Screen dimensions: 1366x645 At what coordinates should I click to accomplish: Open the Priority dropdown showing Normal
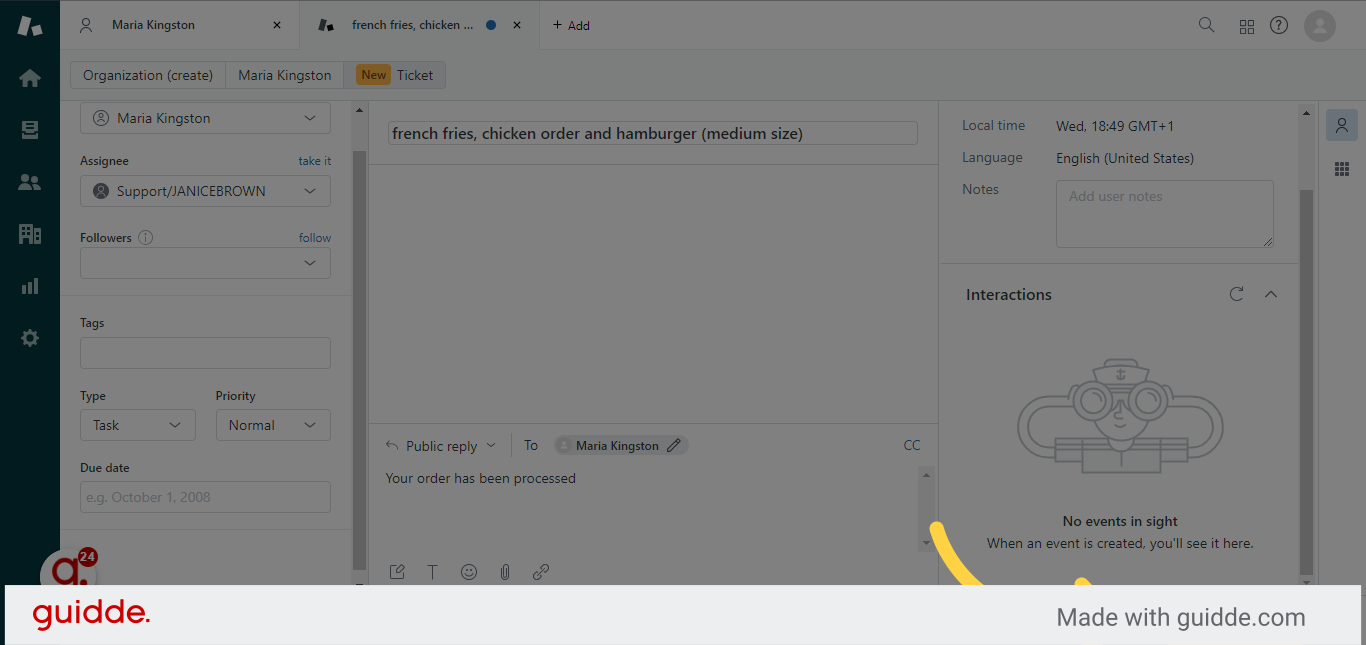[273, 425]
